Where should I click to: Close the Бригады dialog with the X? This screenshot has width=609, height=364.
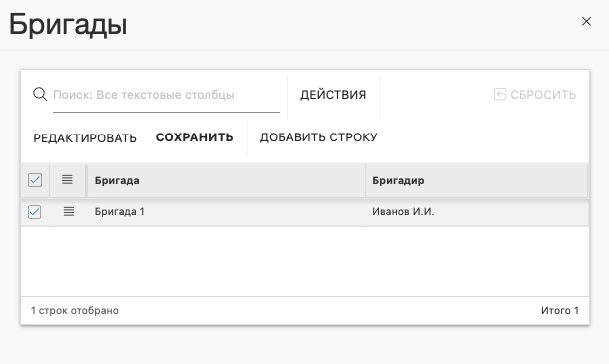point(586,21)
